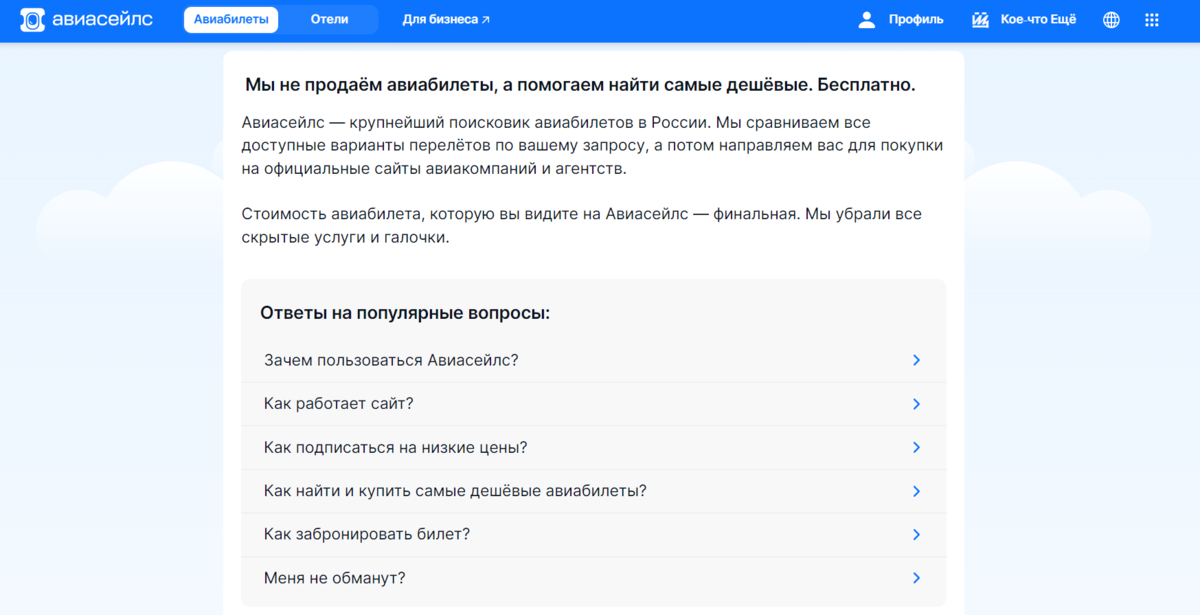The height and width of the screenshot is (615, 1200).
Task: Expand "Как найти и купить самые дешёвые авиабилеты?"
Action: pos(594,491)
